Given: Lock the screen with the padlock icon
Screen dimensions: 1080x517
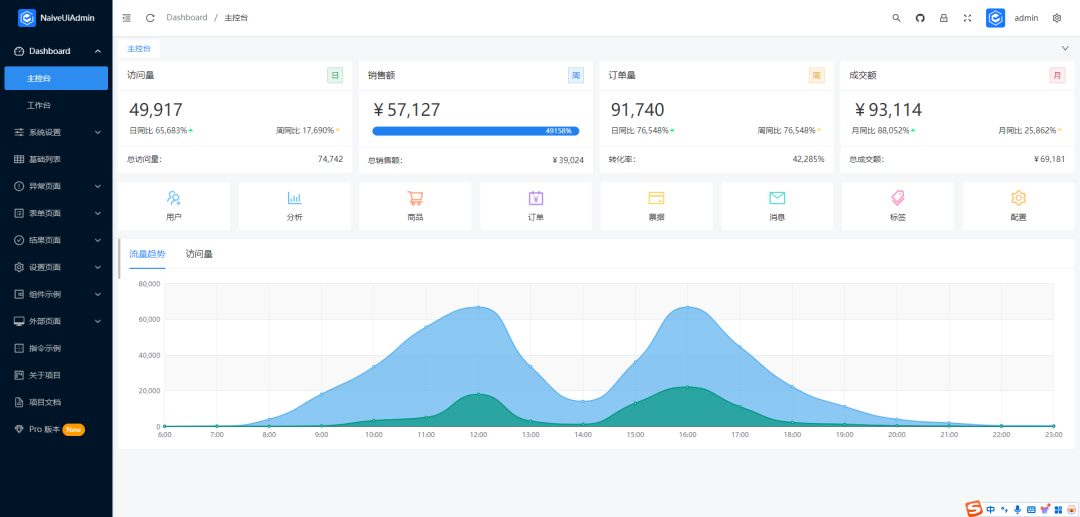Looking at the screenshot, I should [944, 18].
